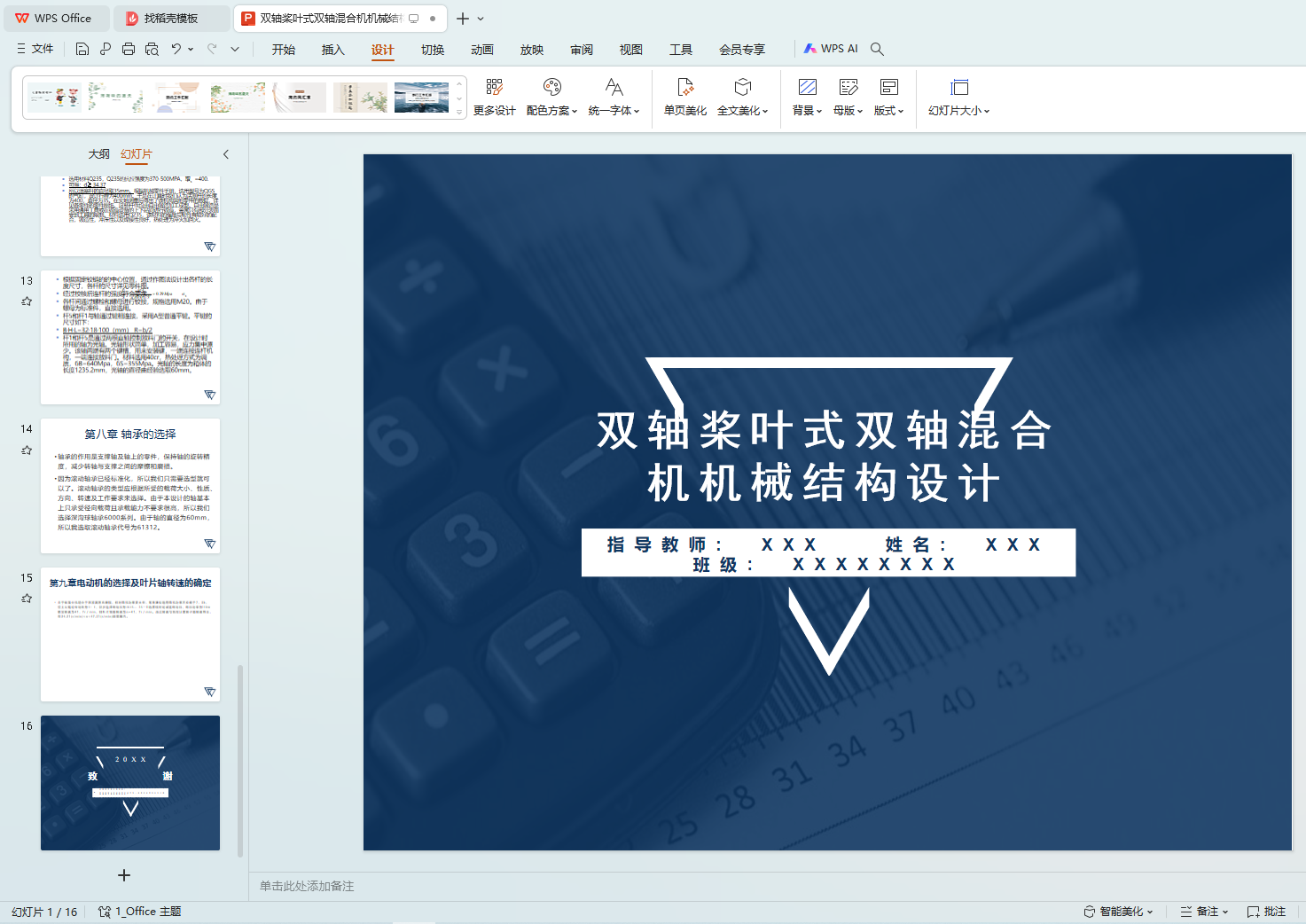Apply the ocean landscape design theme
1306x924 pixels.
[x=421, y=97]
